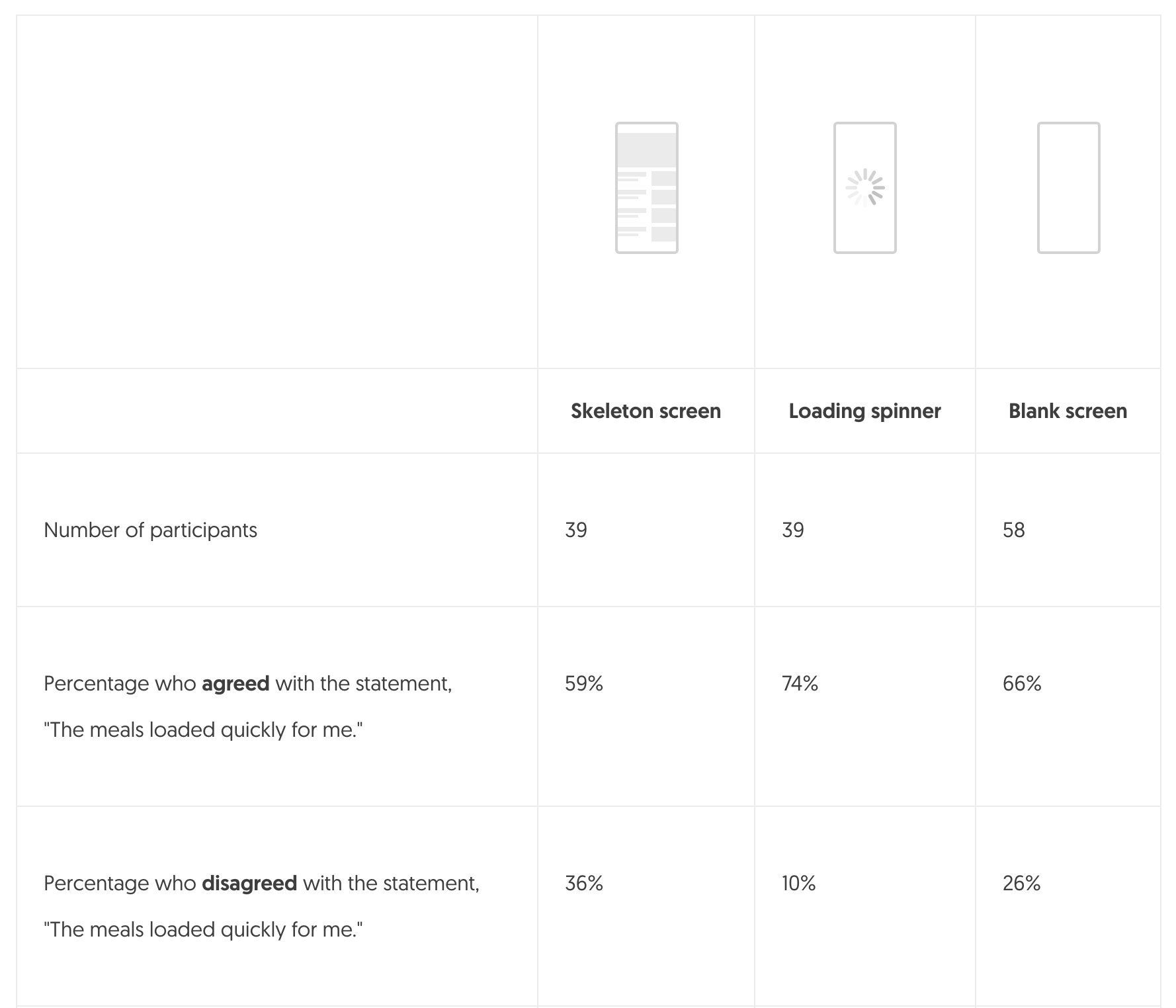Select the Loading spinner column header

pyautogui.click(x=864, y=411)
